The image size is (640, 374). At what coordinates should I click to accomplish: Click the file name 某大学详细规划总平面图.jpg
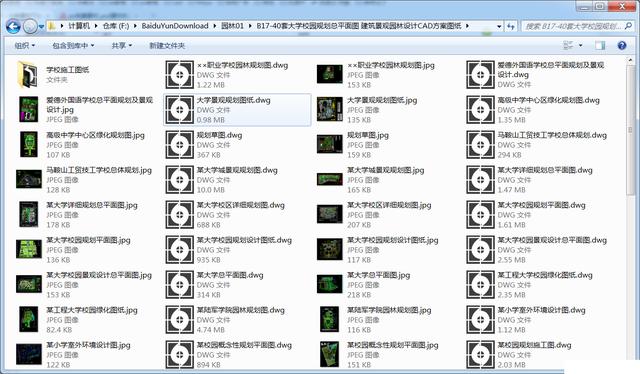pos(92,205)
